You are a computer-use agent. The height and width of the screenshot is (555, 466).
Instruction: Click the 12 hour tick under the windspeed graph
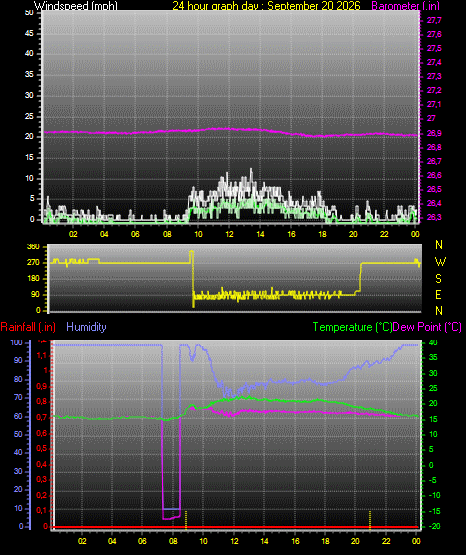pyautogui.click(x=229, y=234)
